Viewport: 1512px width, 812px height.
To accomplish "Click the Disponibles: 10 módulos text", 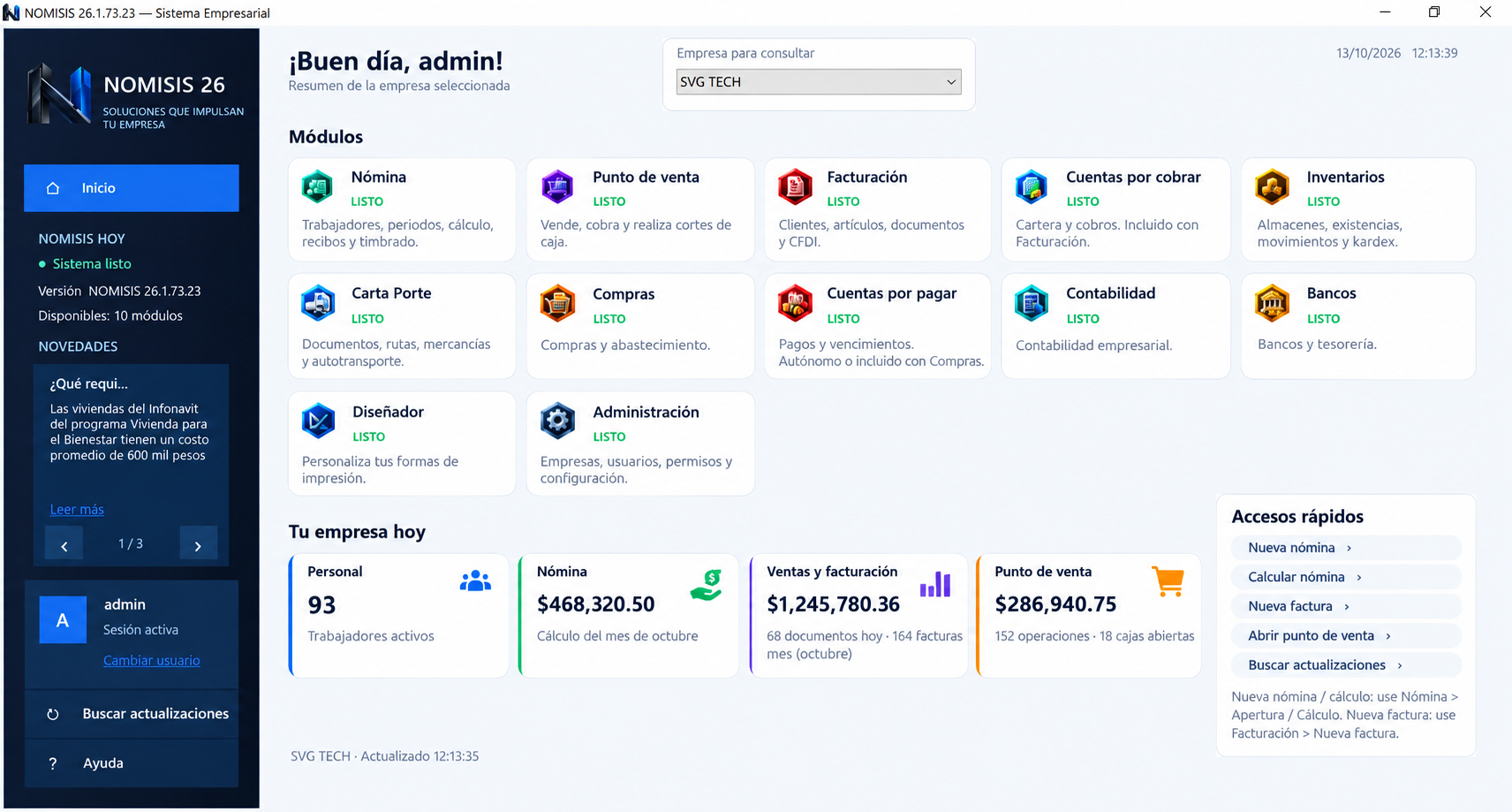I will 110,315.
